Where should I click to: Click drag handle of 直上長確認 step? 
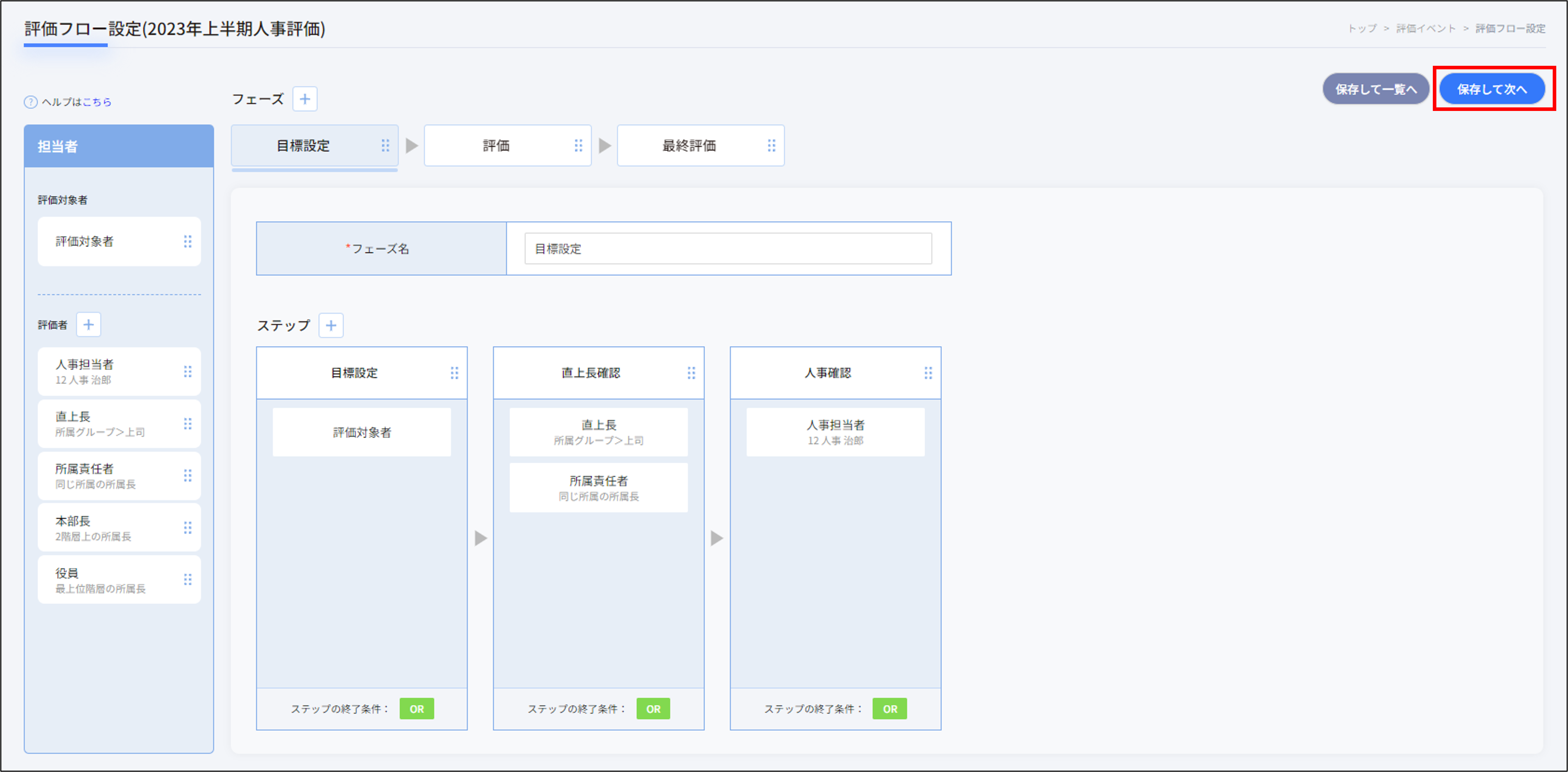pos(691,373)
